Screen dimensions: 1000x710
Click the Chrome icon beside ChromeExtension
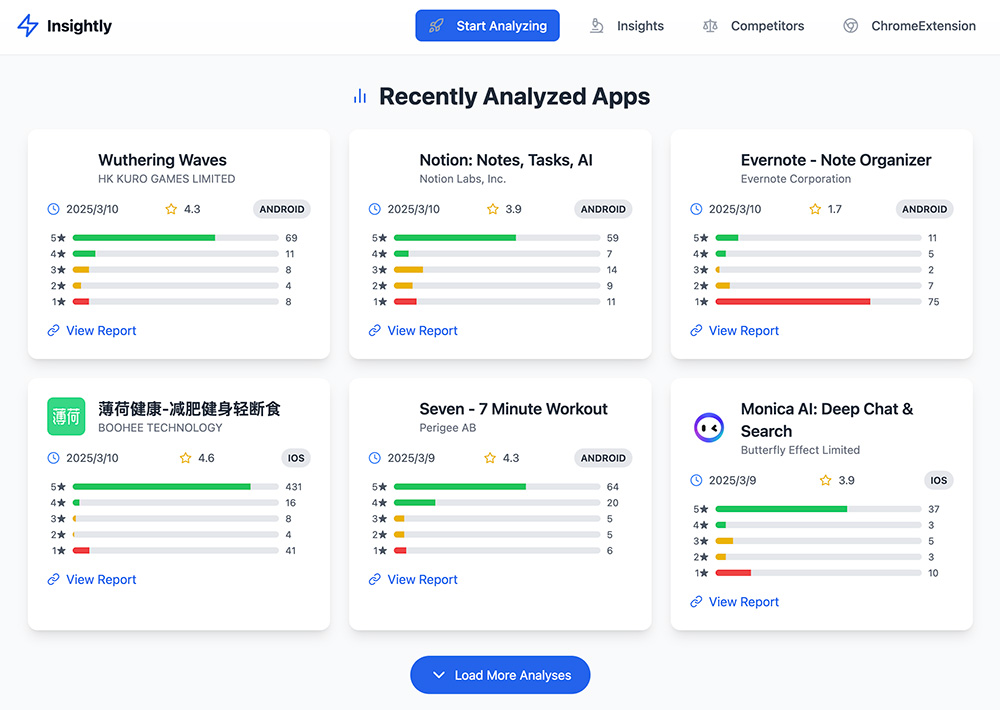point(850,26)
